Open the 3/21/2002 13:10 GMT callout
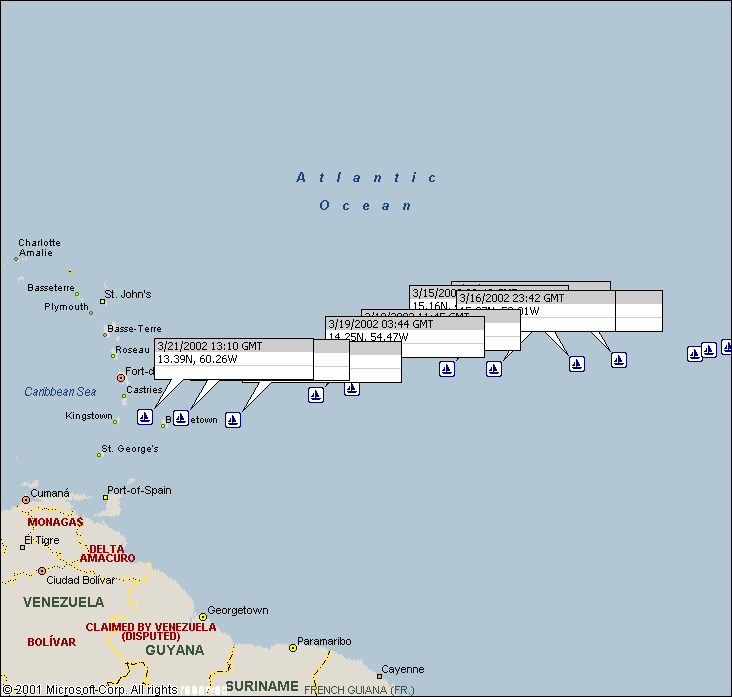Screen dimensions: 732x697 pos(210,346)
